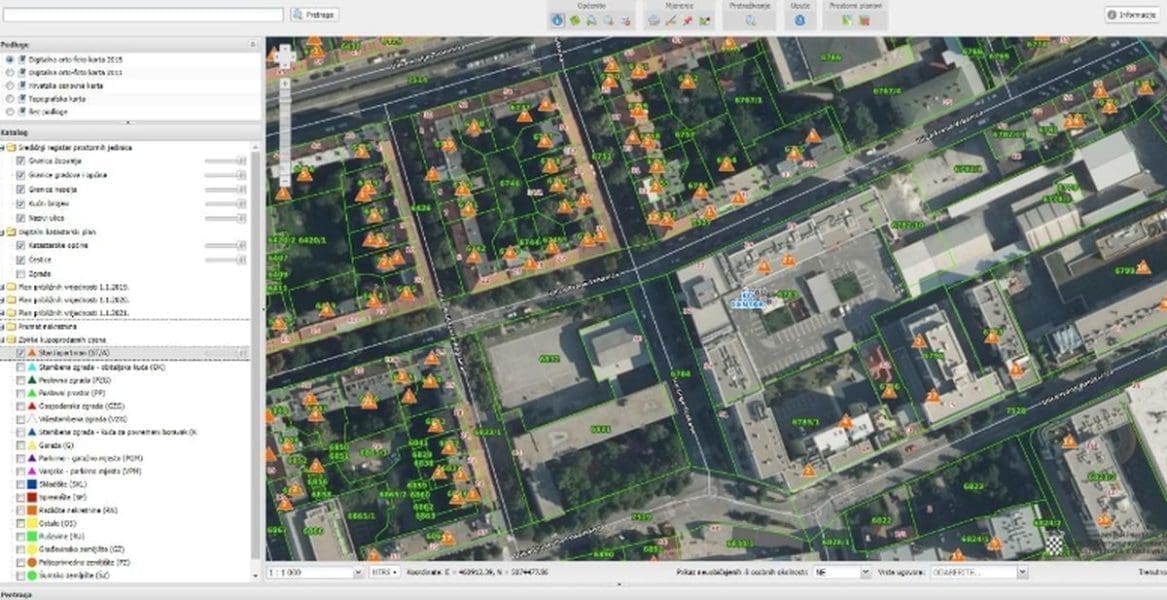Viewport: 1167px width, 600px height.
Task: Click the blue info icon under Općenito
Action: tap(557, 20)
